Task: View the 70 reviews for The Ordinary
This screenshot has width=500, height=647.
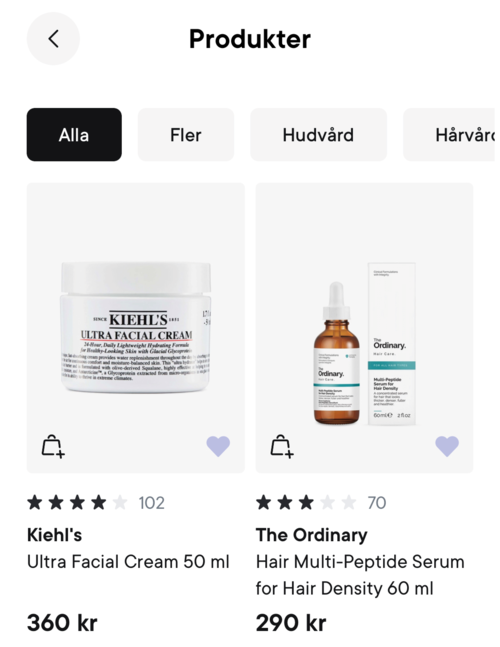Action: pos(377,503)
